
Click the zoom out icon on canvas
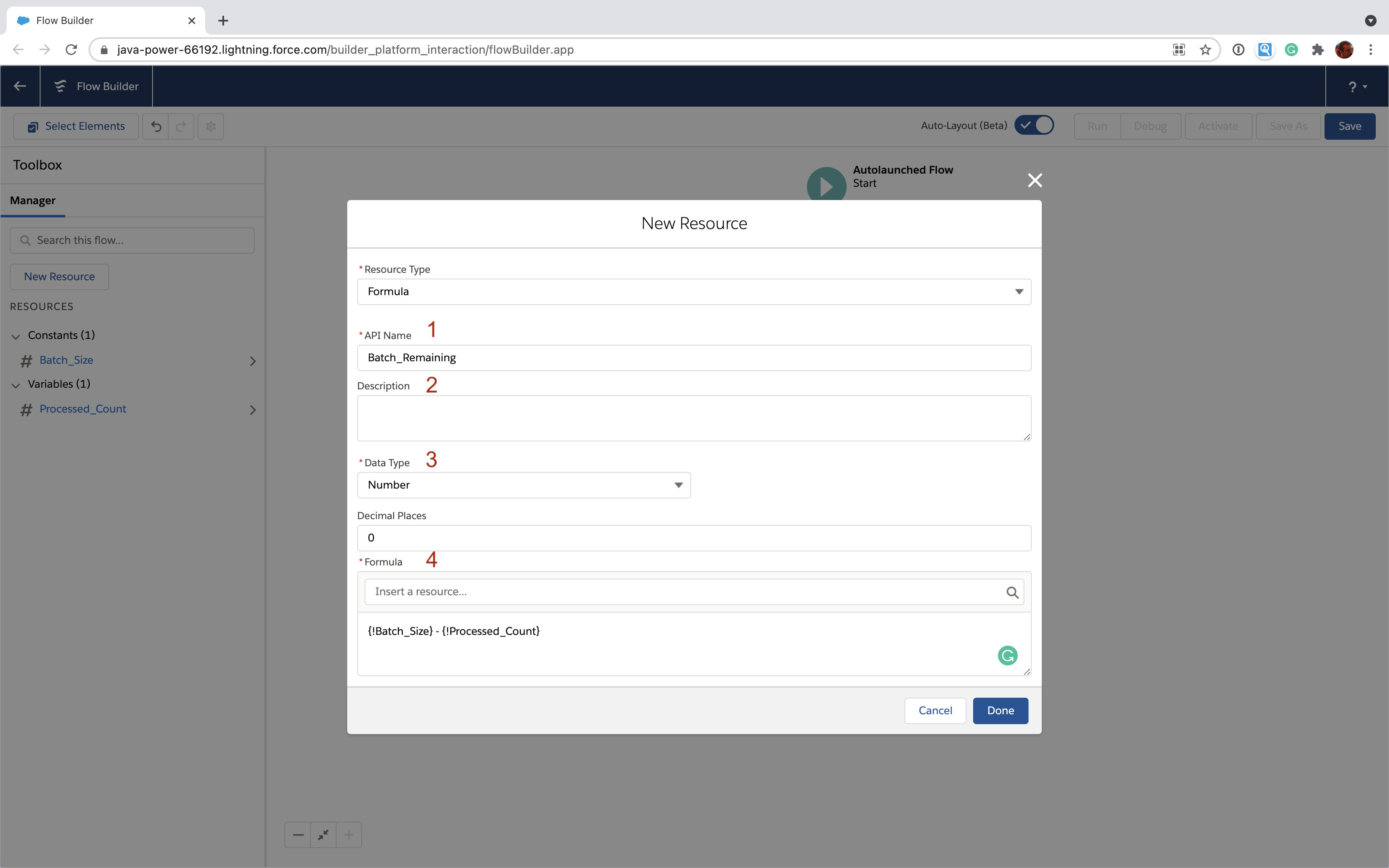point(298,835)
